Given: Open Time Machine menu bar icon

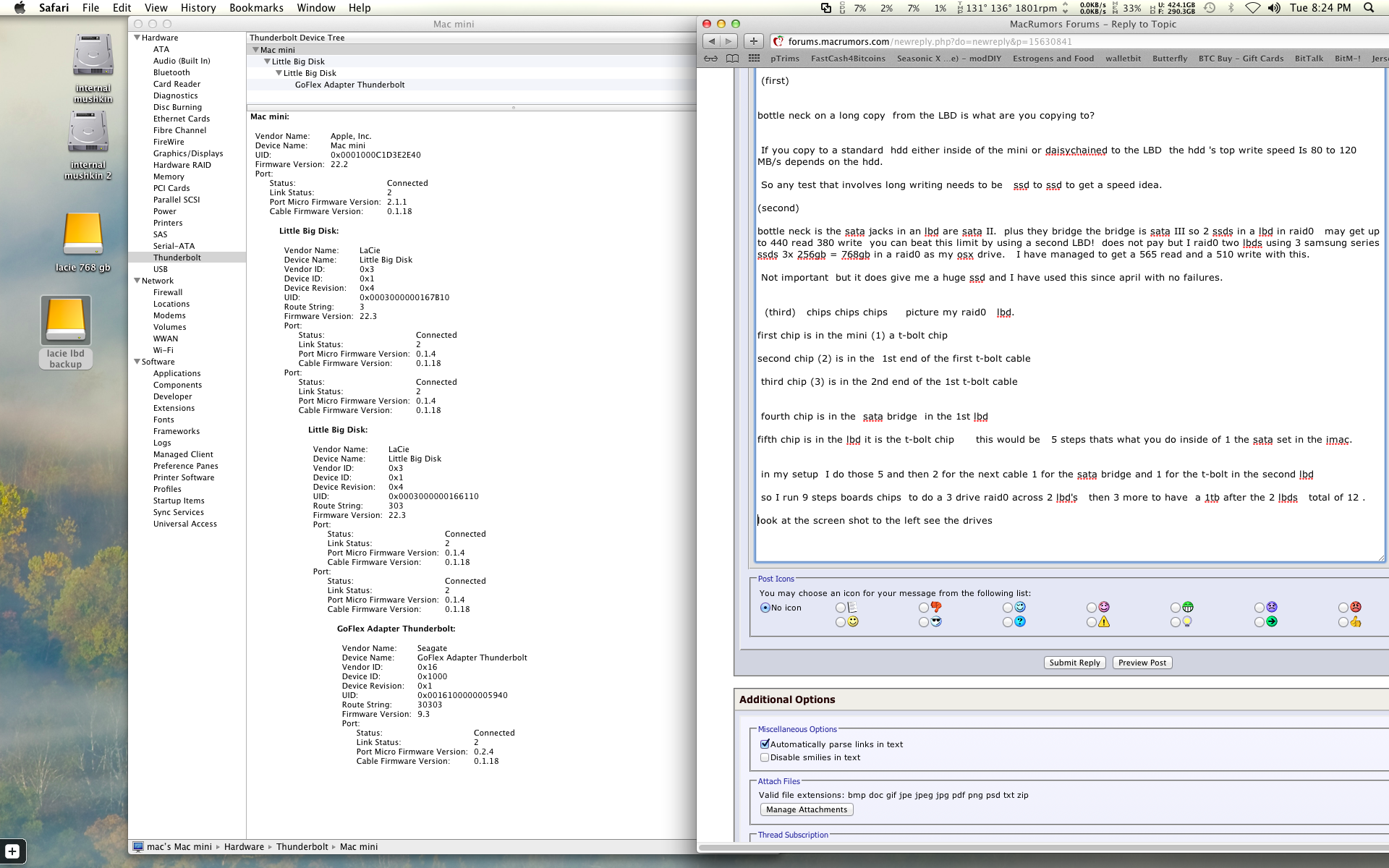Looking at the screenshot, I should pos(1210,8).
